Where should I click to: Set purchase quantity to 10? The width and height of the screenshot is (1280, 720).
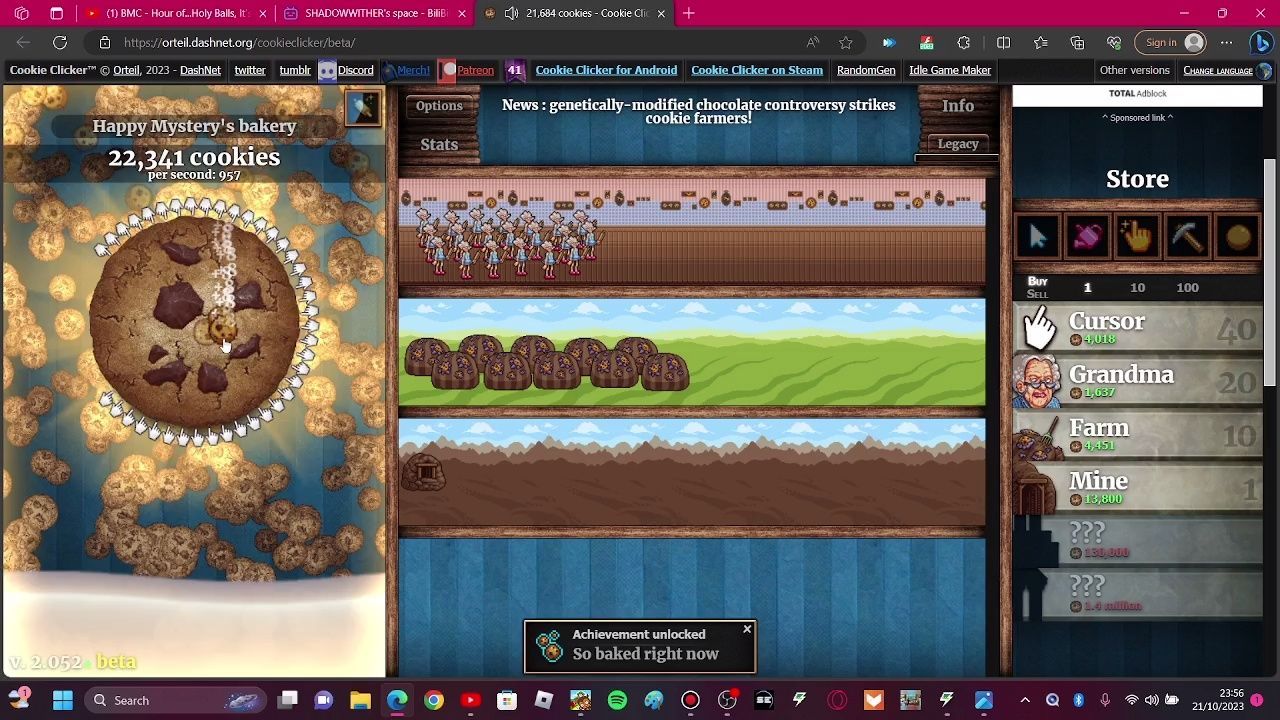[x=1137, y=287]
